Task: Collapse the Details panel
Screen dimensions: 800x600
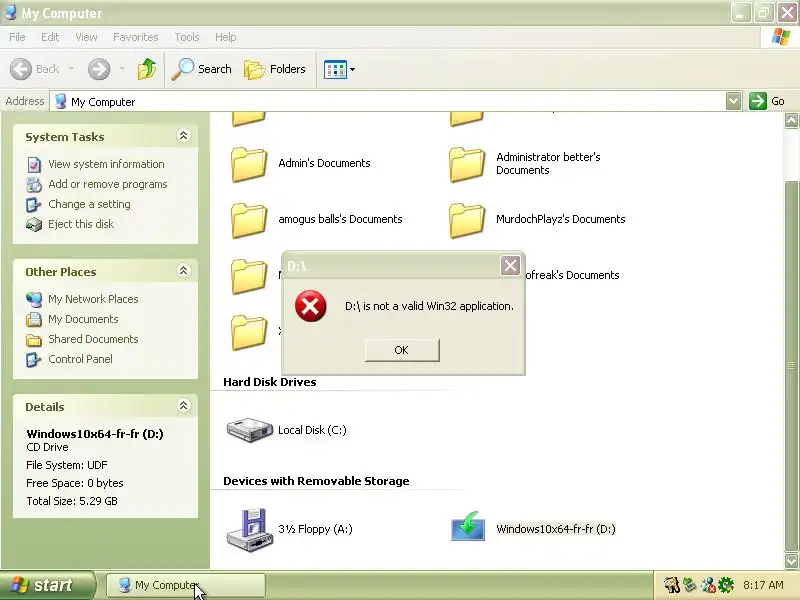Action: (x=183, y=406)
